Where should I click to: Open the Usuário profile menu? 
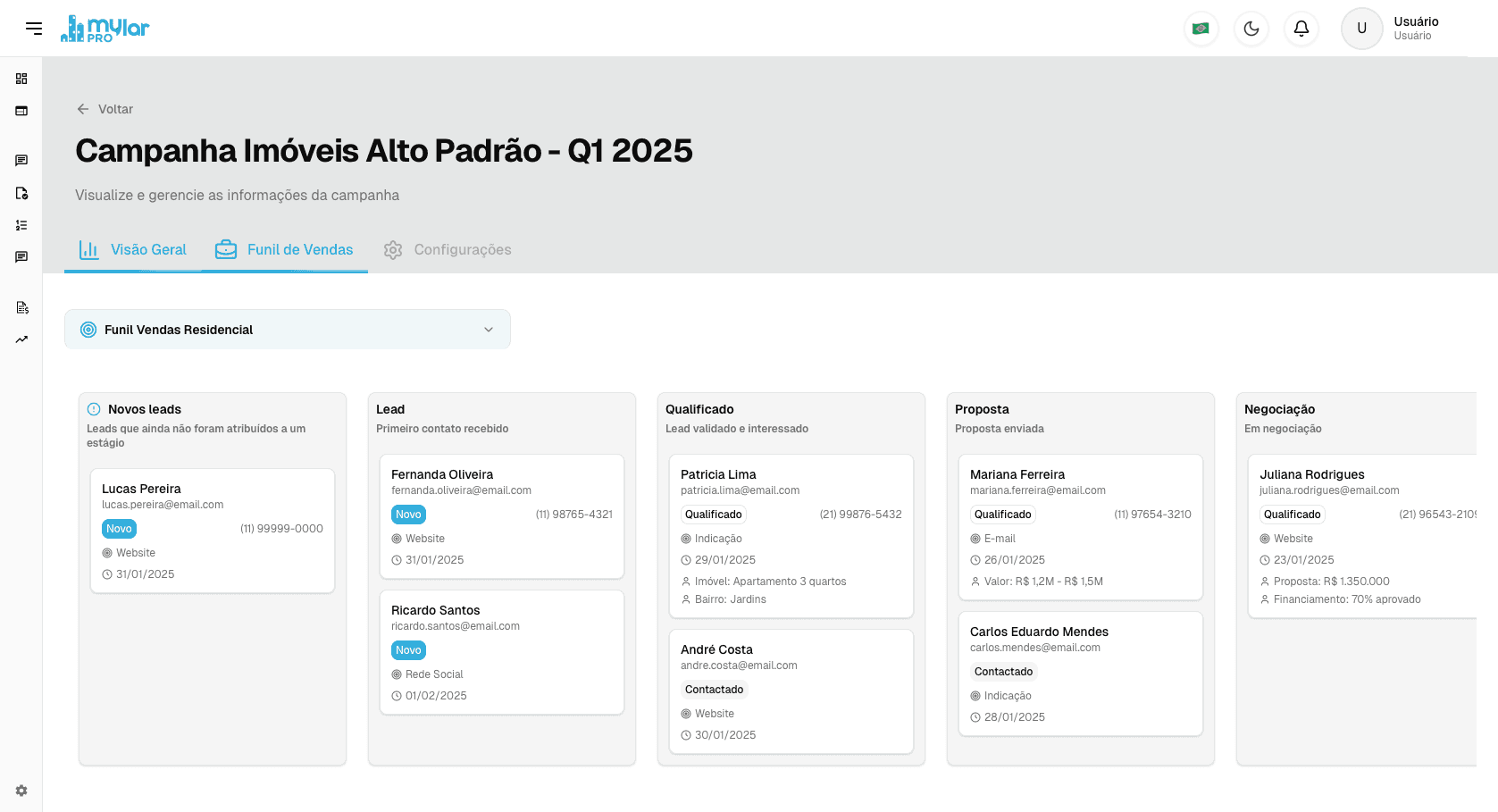[1392, 29]
